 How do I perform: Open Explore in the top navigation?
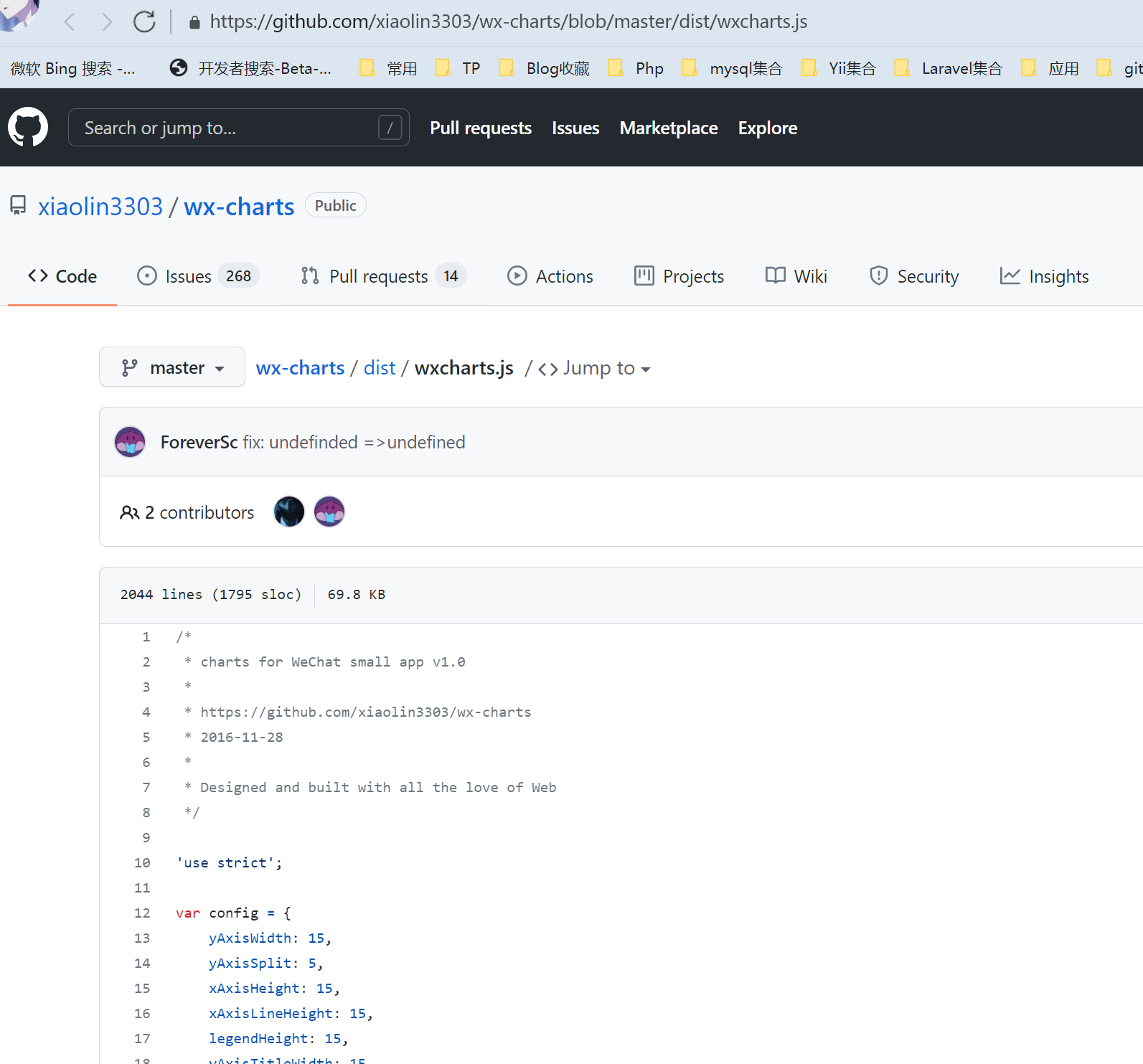tap(768, 128)
